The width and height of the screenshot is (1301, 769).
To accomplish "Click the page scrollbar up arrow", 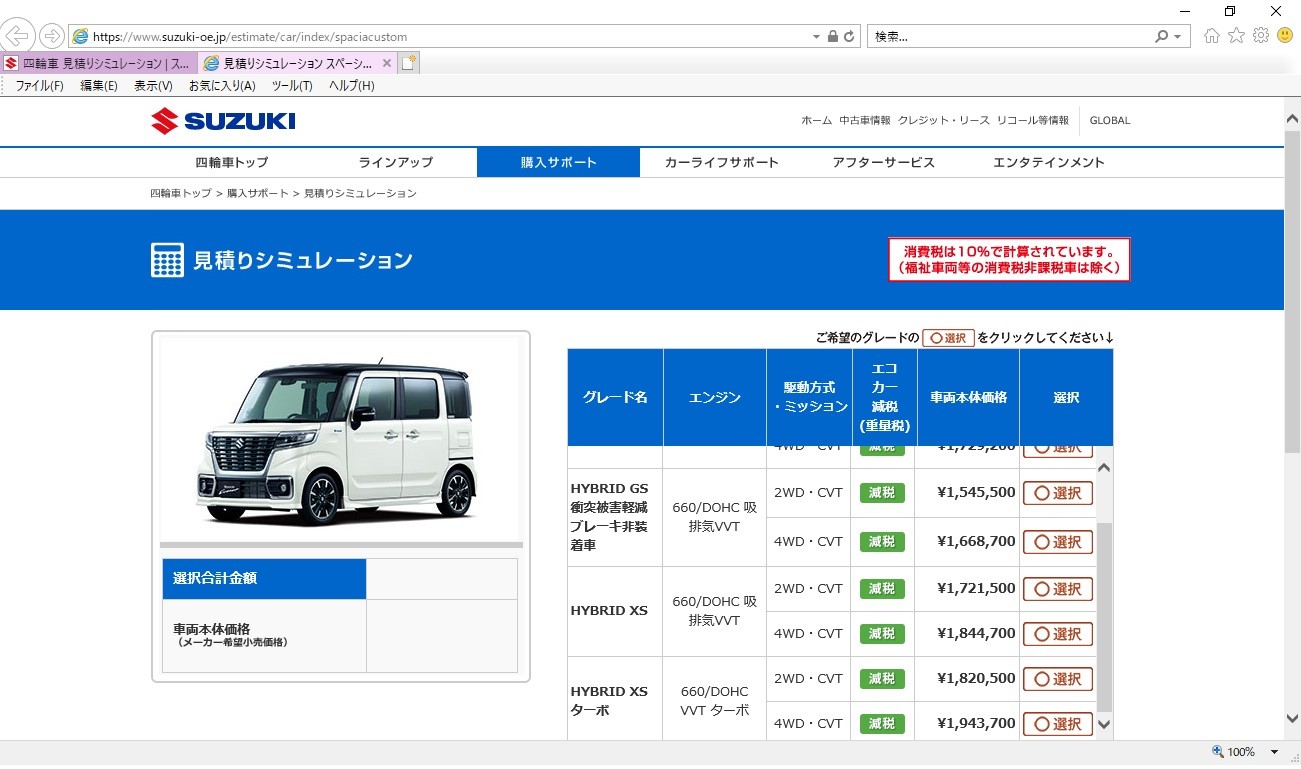I will (1291, 117).
